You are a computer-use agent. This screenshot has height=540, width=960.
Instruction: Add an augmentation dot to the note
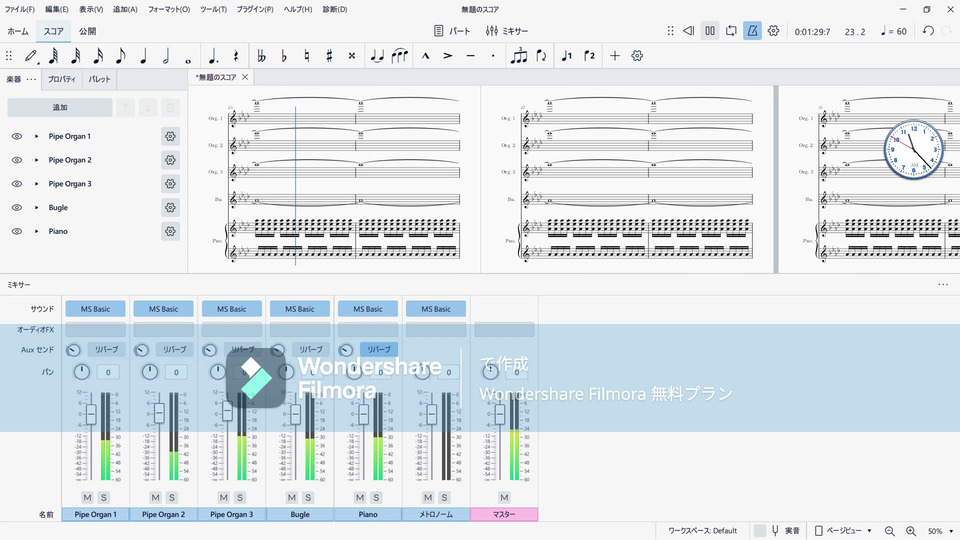[x=213, y=56]
